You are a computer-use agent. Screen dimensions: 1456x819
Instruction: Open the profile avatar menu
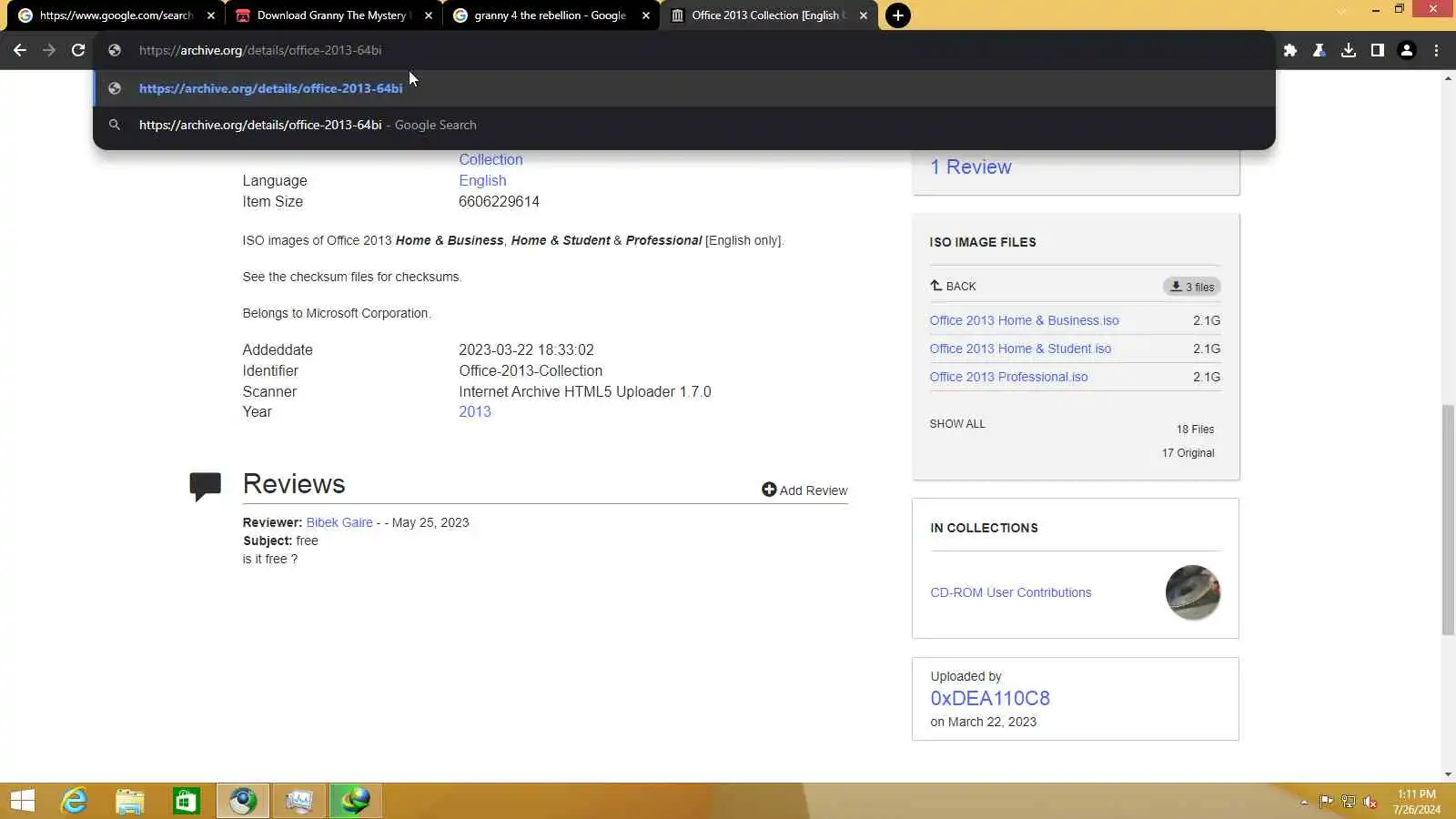(x=1407, y=50)
